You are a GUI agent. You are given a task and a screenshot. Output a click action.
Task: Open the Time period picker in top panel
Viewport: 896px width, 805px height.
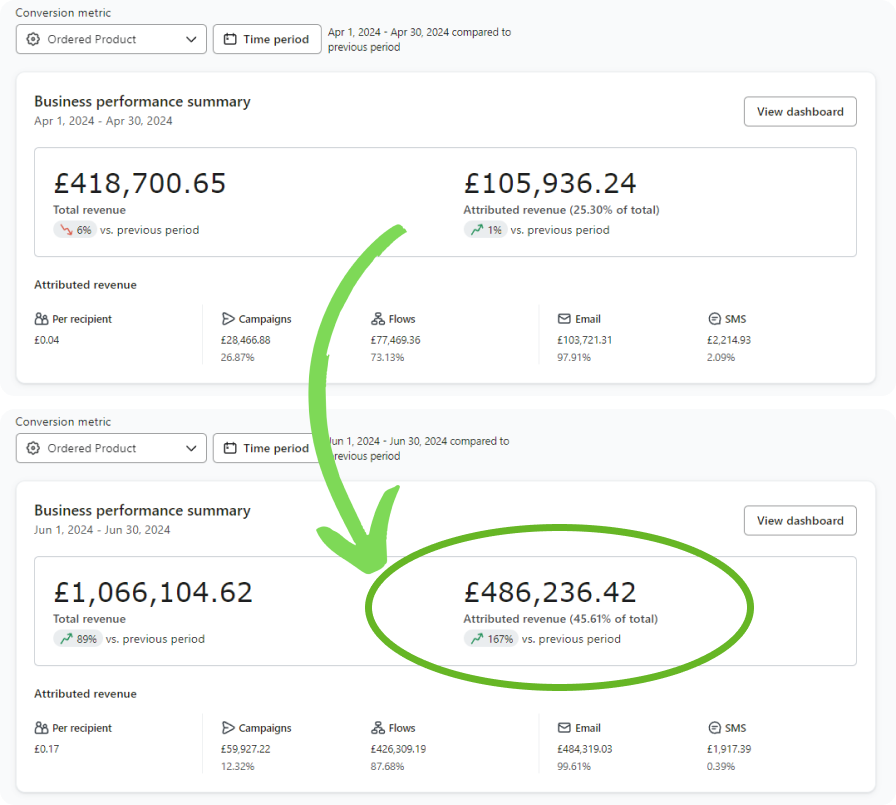(x=267, y=39)
